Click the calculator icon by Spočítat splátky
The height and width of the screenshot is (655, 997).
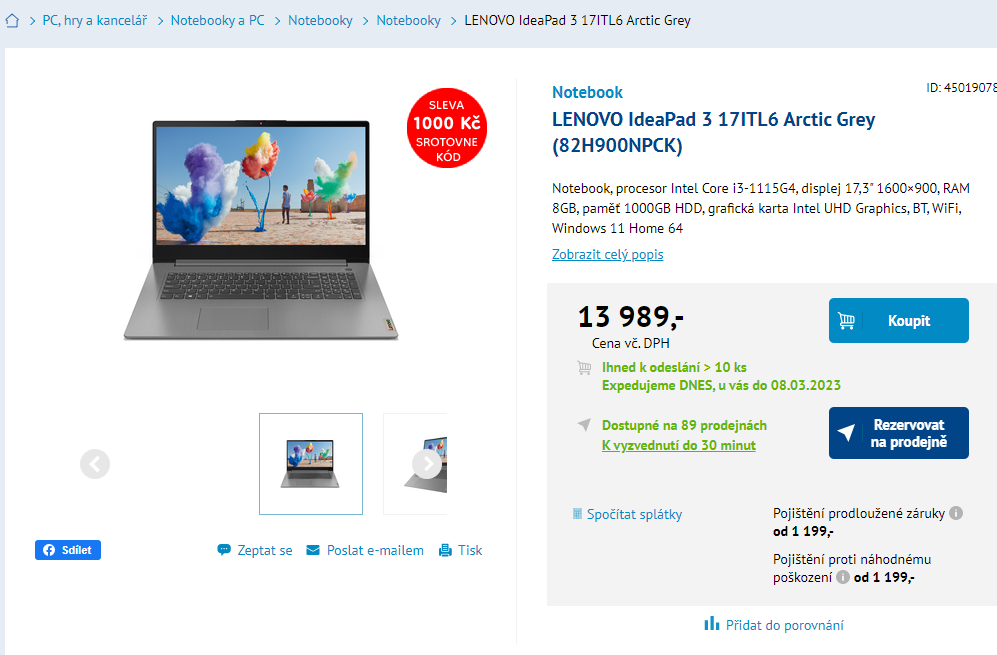click(x=577, y=514)
